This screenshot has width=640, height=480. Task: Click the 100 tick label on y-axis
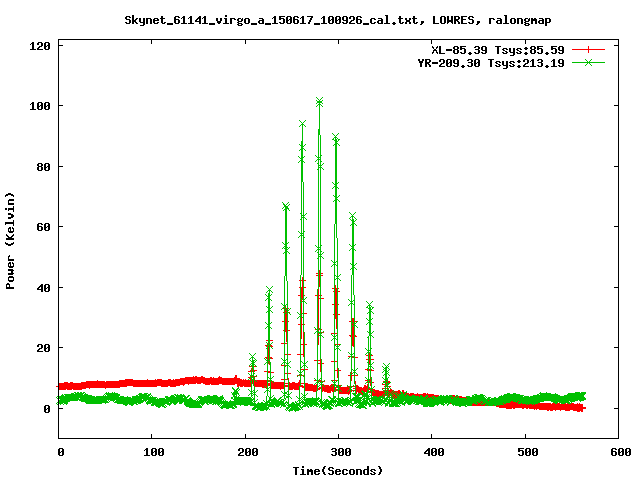point(40,106)
